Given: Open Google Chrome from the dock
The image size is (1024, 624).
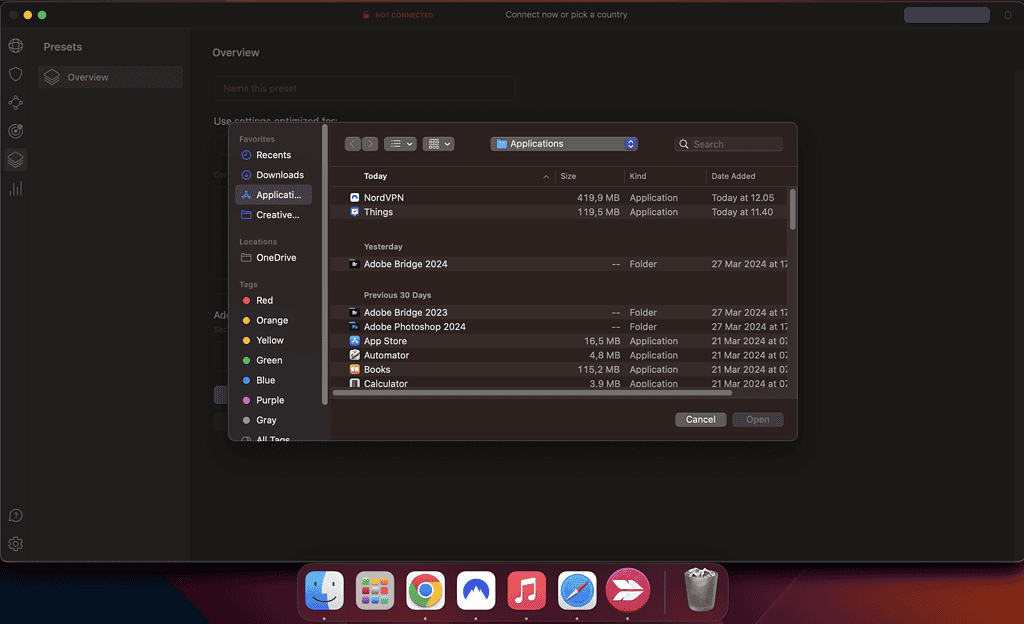Looking at the screenshot, I should tap(426, 591).
